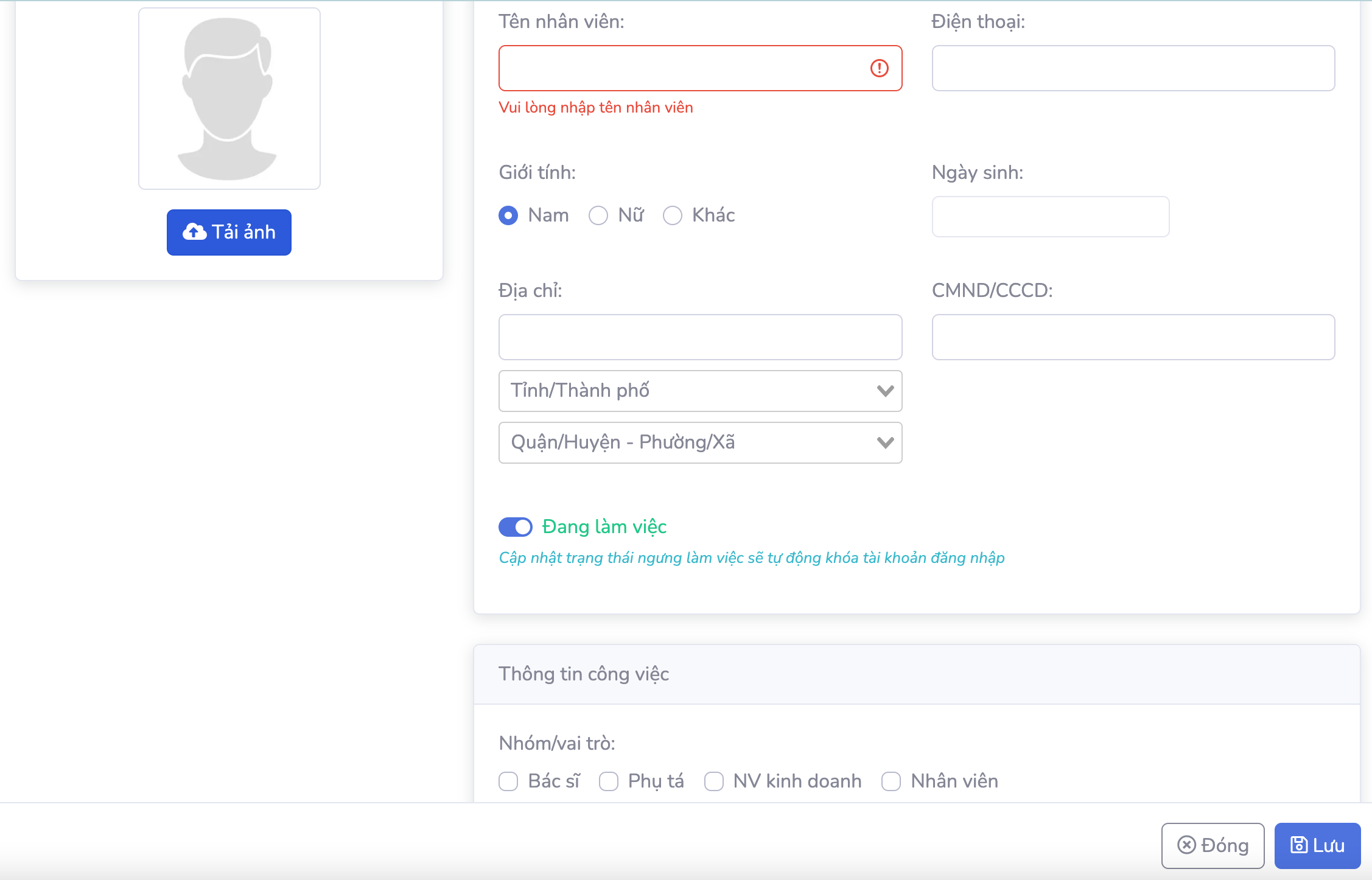Select the Nữ gender radio button
1372x880 pixels.
coord(598,215)
